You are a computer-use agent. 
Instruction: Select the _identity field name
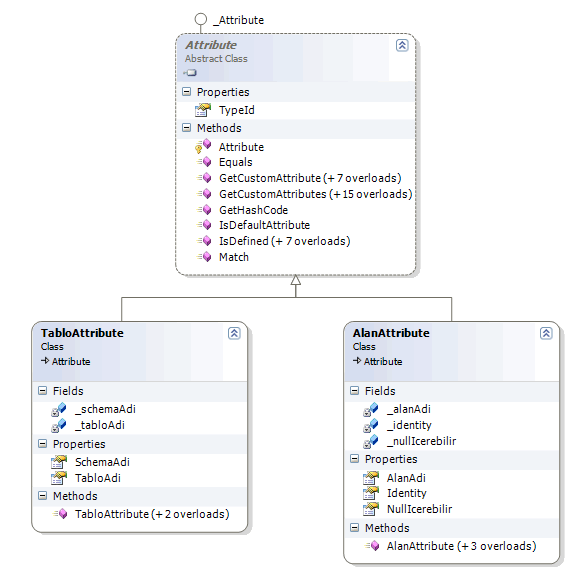coord(409,425)
